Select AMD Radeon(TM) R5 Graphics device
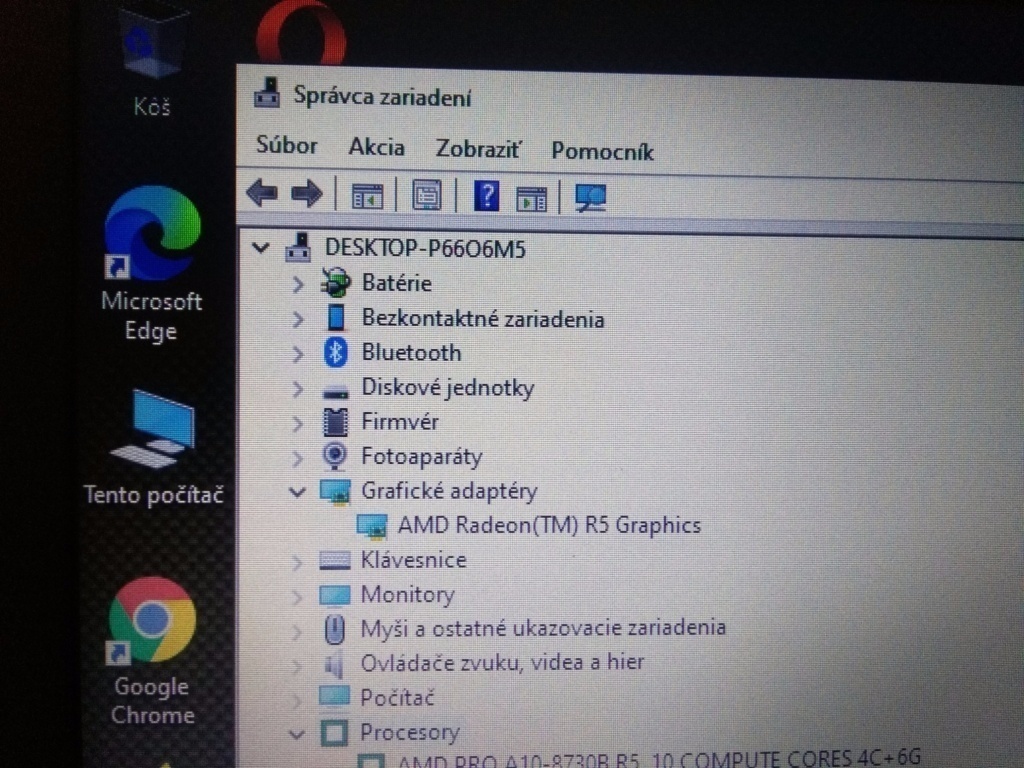This screenshot has width=1024, height=768. point(549,525)
